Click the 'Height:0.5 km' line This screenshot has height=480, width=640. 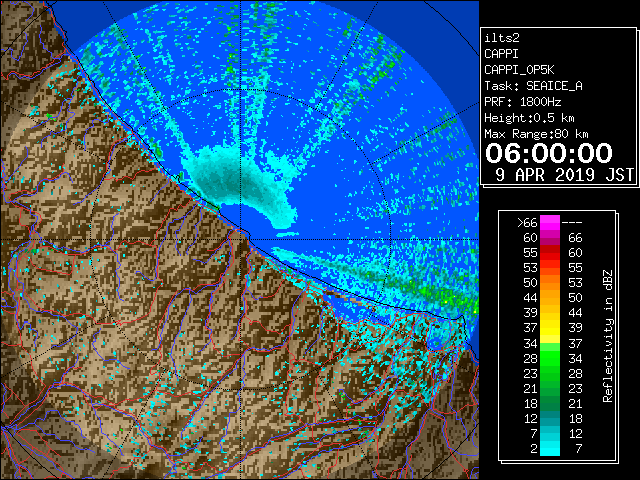point(529,118)
